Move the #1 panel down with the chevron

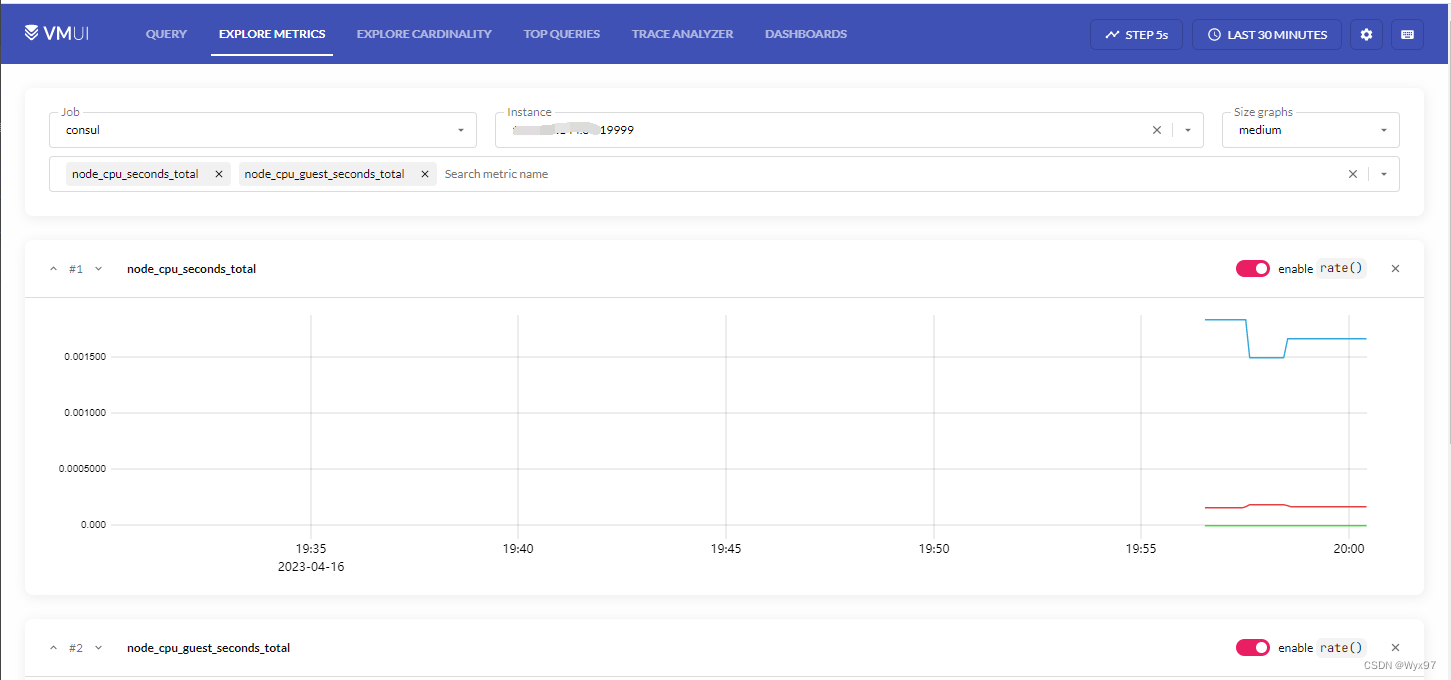pyautogui.click(x=98, y=268)
